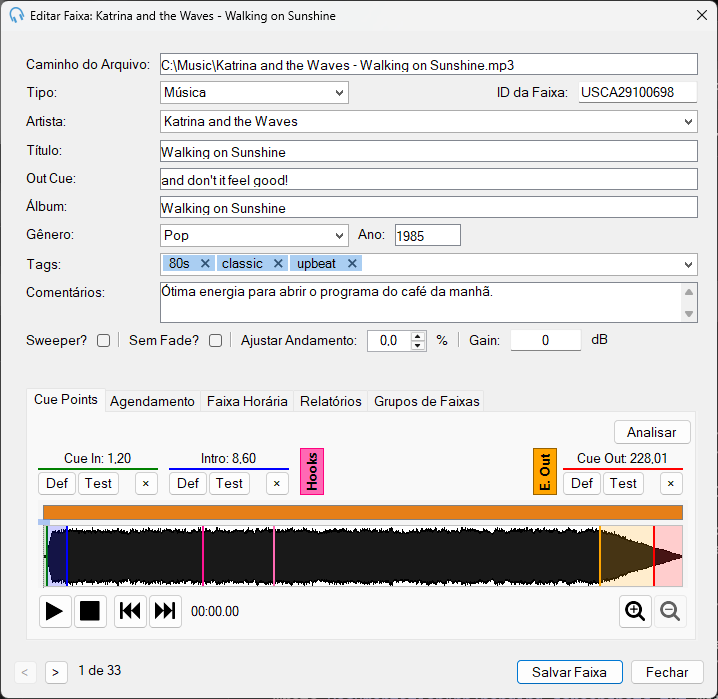Toggle the pink Hooks marker button
This screenshot has height=699, width=718.
coord(312,471)
